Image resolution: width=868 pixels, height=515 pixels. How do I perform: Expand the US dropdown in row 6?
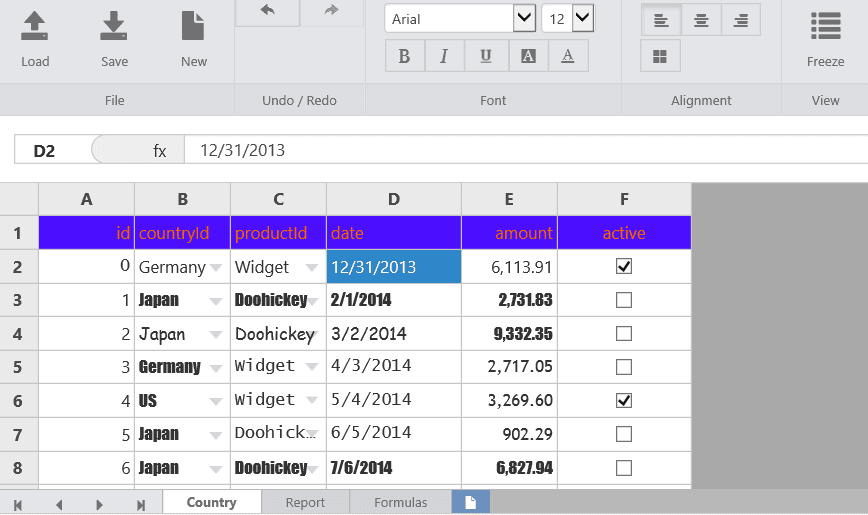(216, 401)
